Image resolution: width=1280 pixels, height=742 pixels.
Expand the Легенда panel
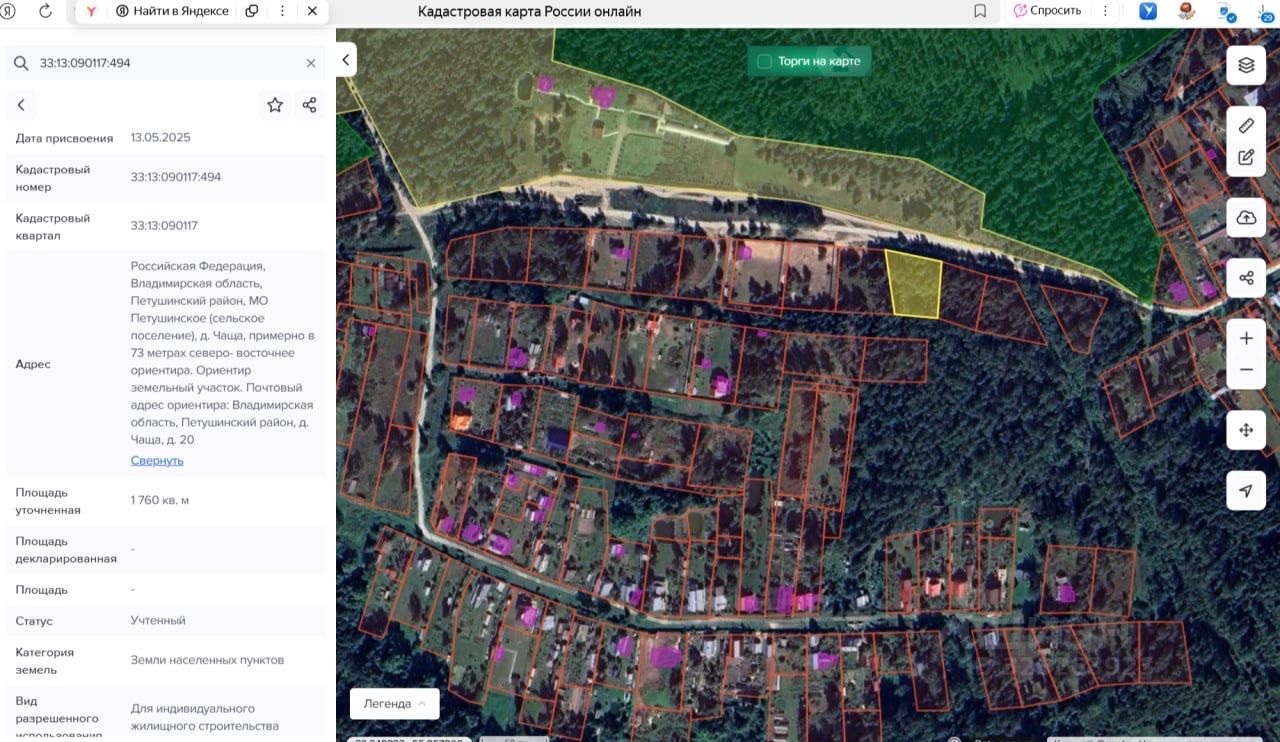coord(395,703)
